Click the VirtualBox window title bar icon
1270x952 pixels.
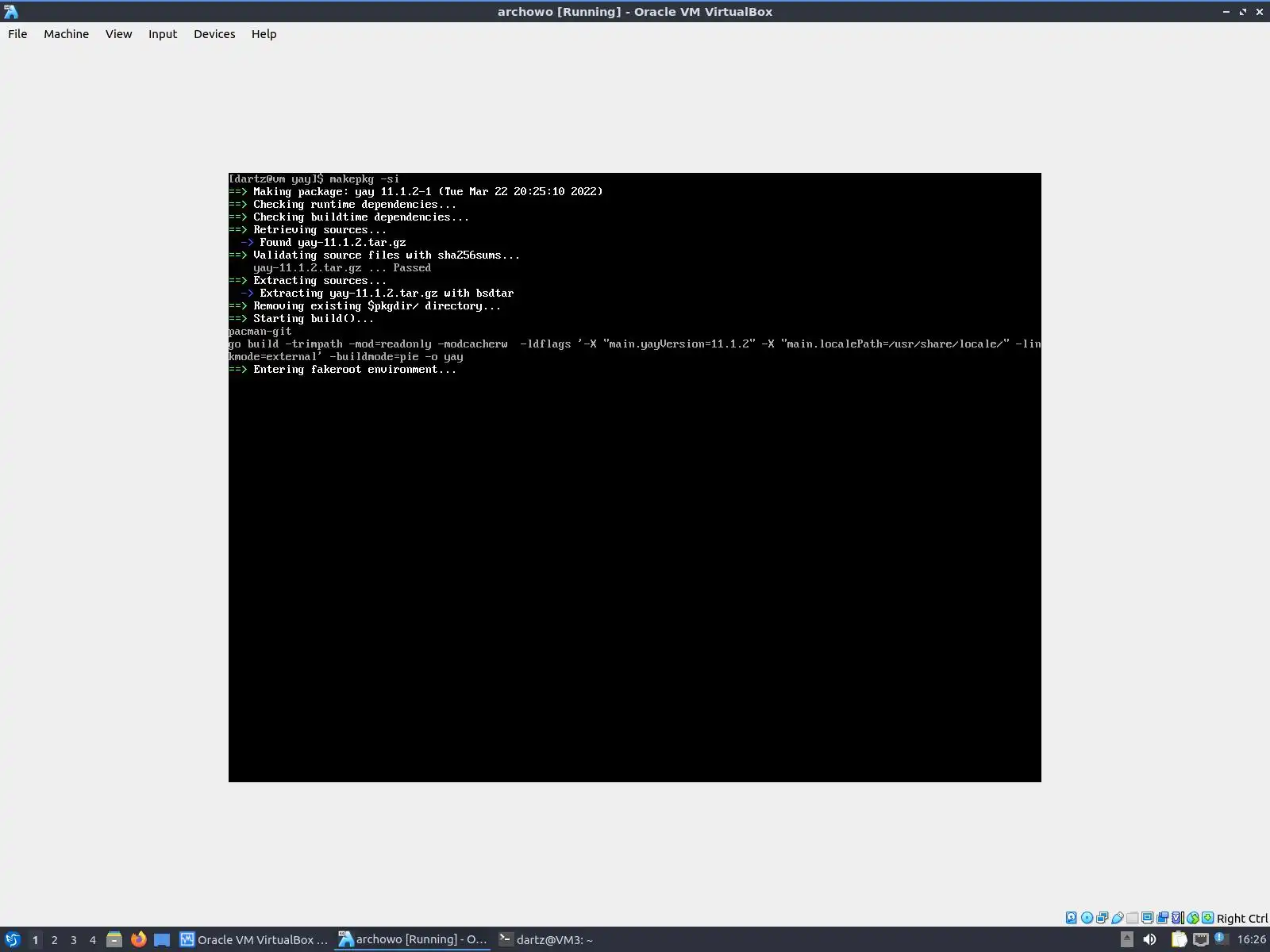pyautogui.click(x=11, y=12)
